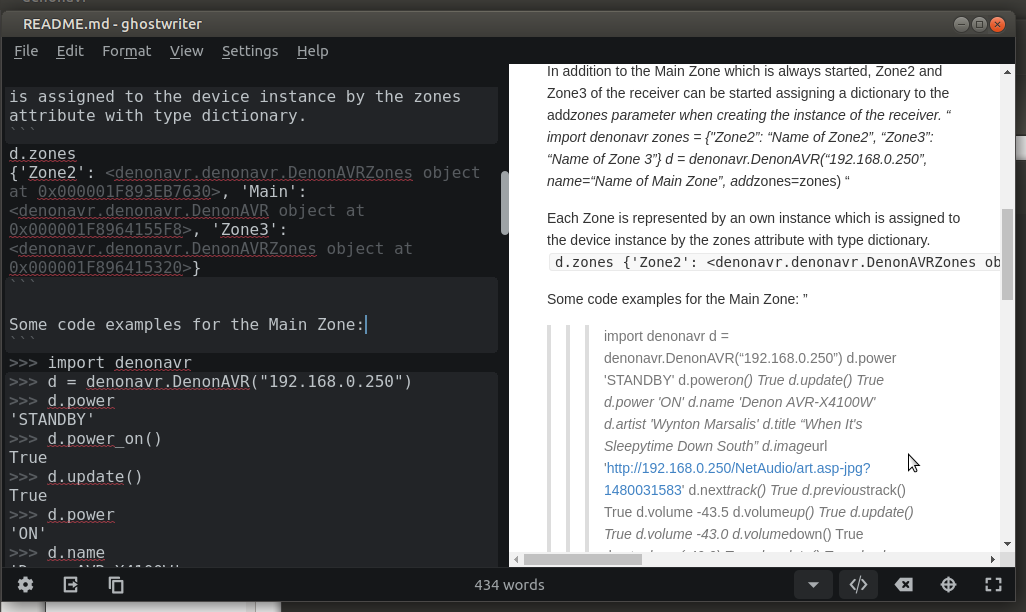Activate focus mode with the crosshair icon
This screenshot has width=1026, height=612.
coord(948,585)
